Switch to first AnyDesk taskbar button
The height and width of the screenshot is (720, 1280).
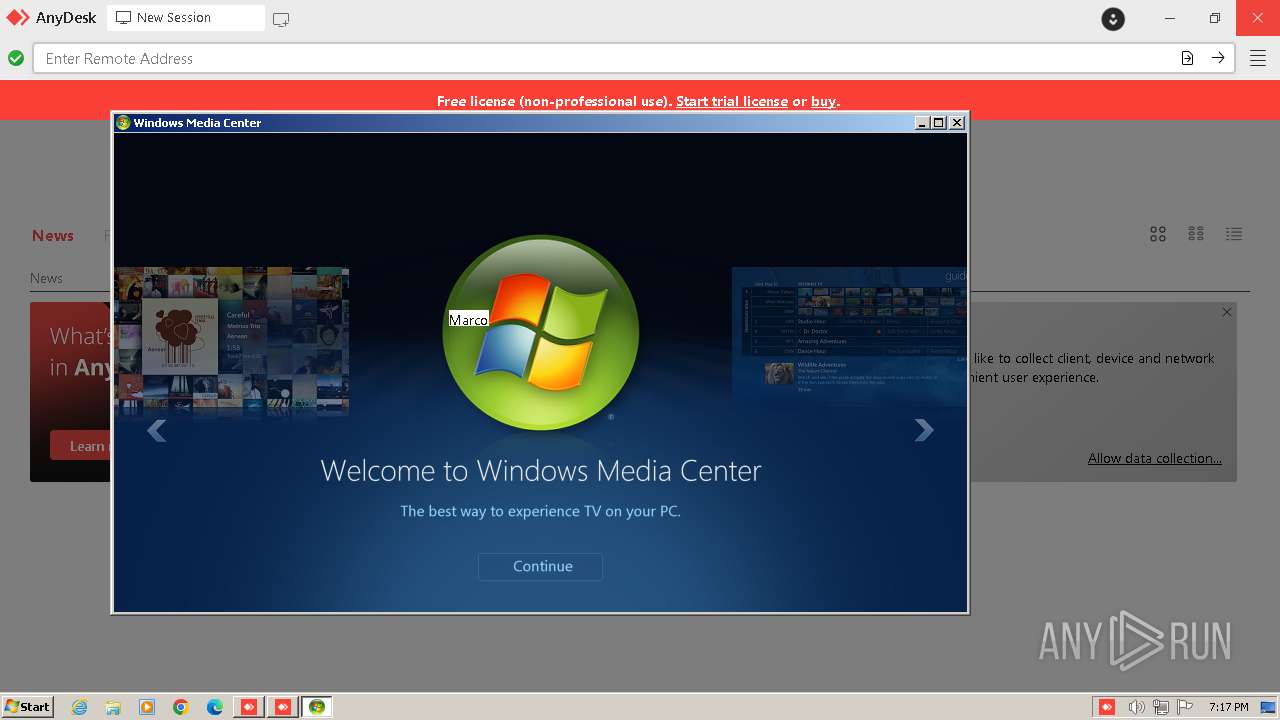point(249,707)
